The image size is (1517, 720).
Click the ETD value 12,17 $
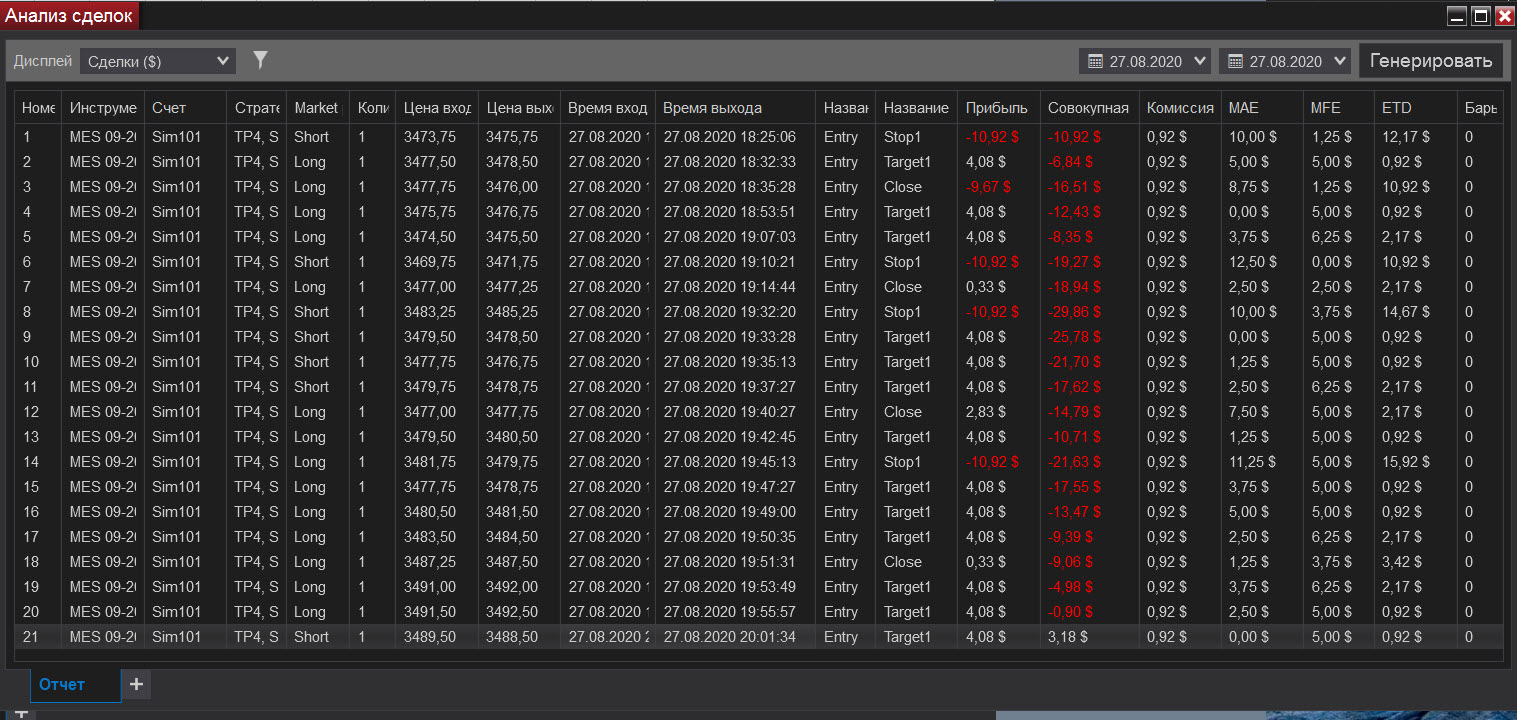pyautogui.click(x=1405, y=137)
